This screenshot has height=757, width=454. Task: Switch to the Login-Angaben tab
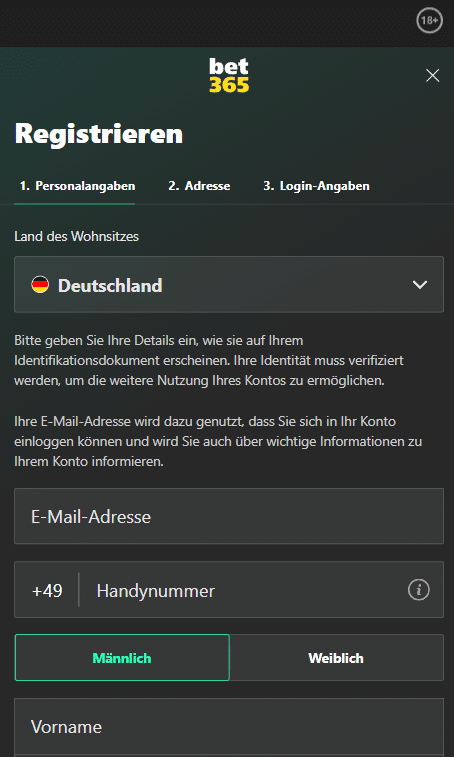[x=316, y=186]
